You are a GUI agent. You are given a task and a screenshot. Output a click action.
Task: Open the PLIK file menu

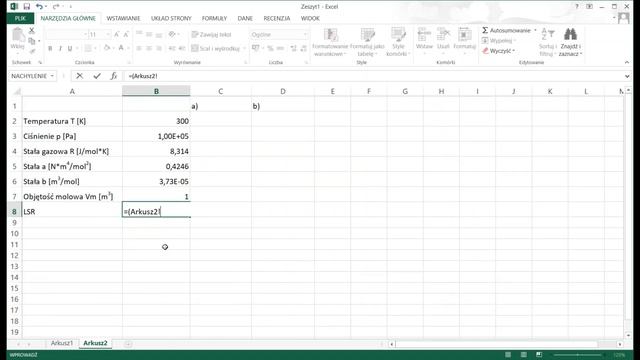(x=20, y=18)
